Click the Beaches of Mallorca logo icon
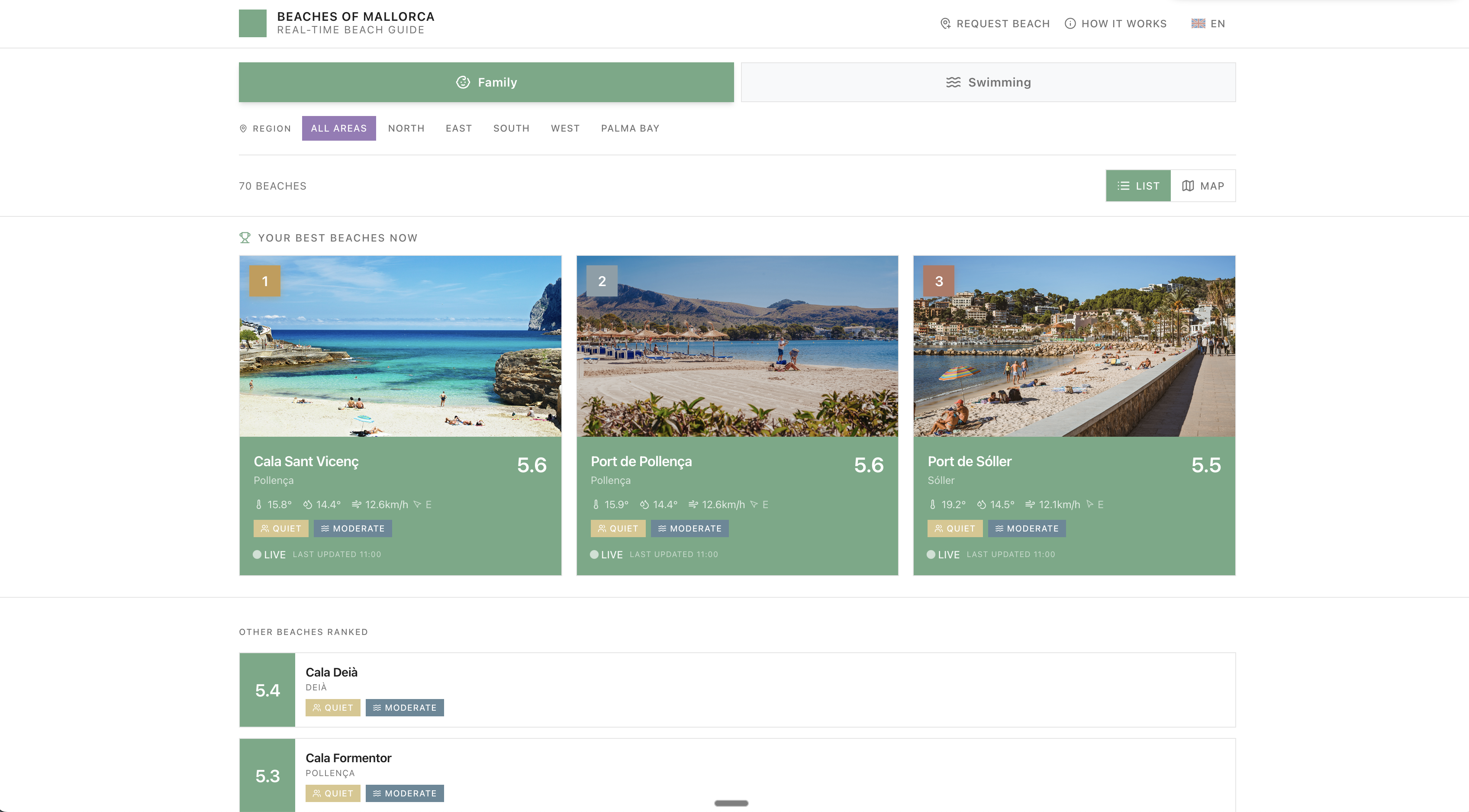Viewport: 1469px width, 812px height. click(253, 23)
